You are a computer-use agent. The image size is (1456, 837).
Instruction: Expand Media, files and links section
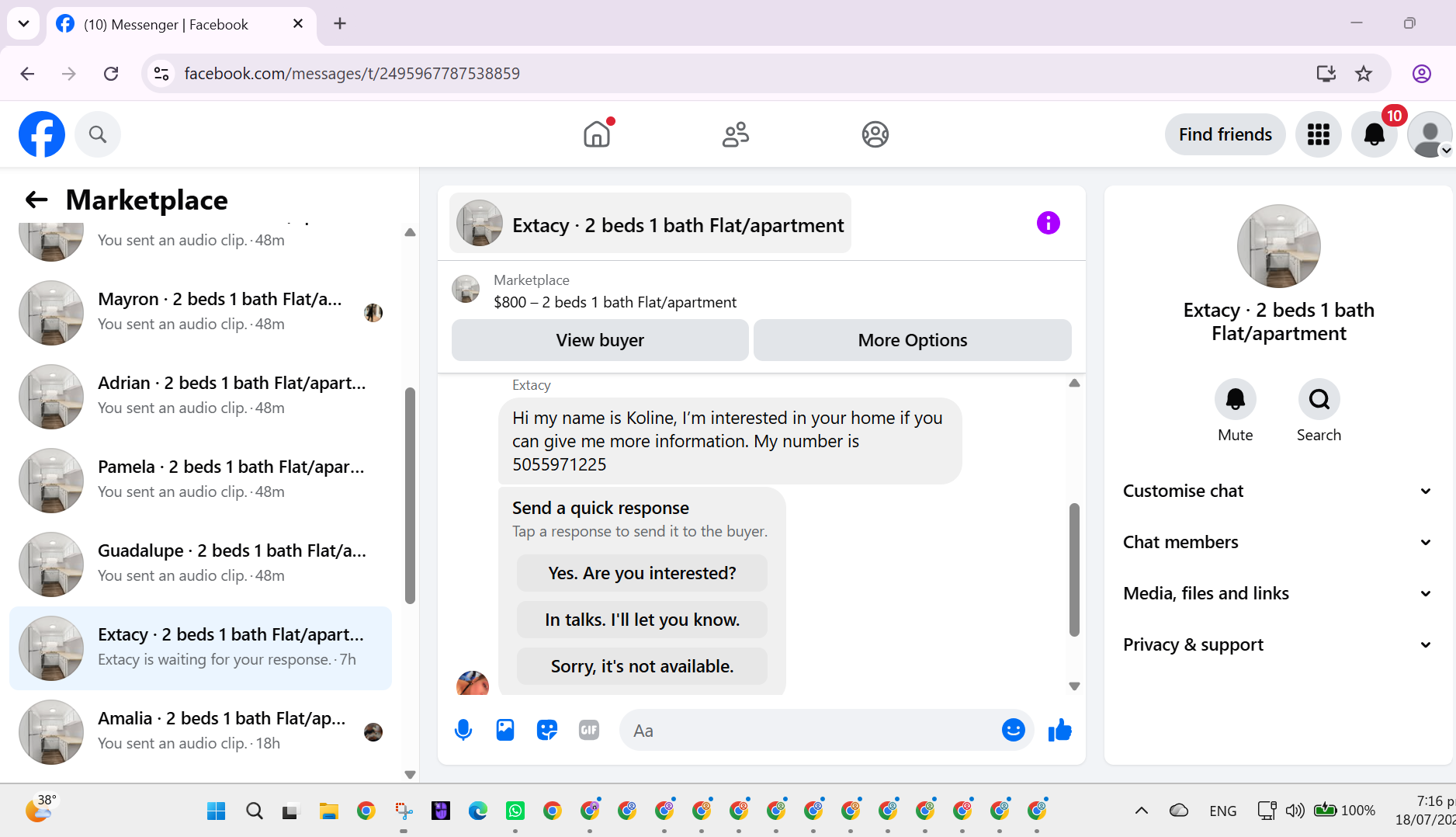pos(1278,593)
